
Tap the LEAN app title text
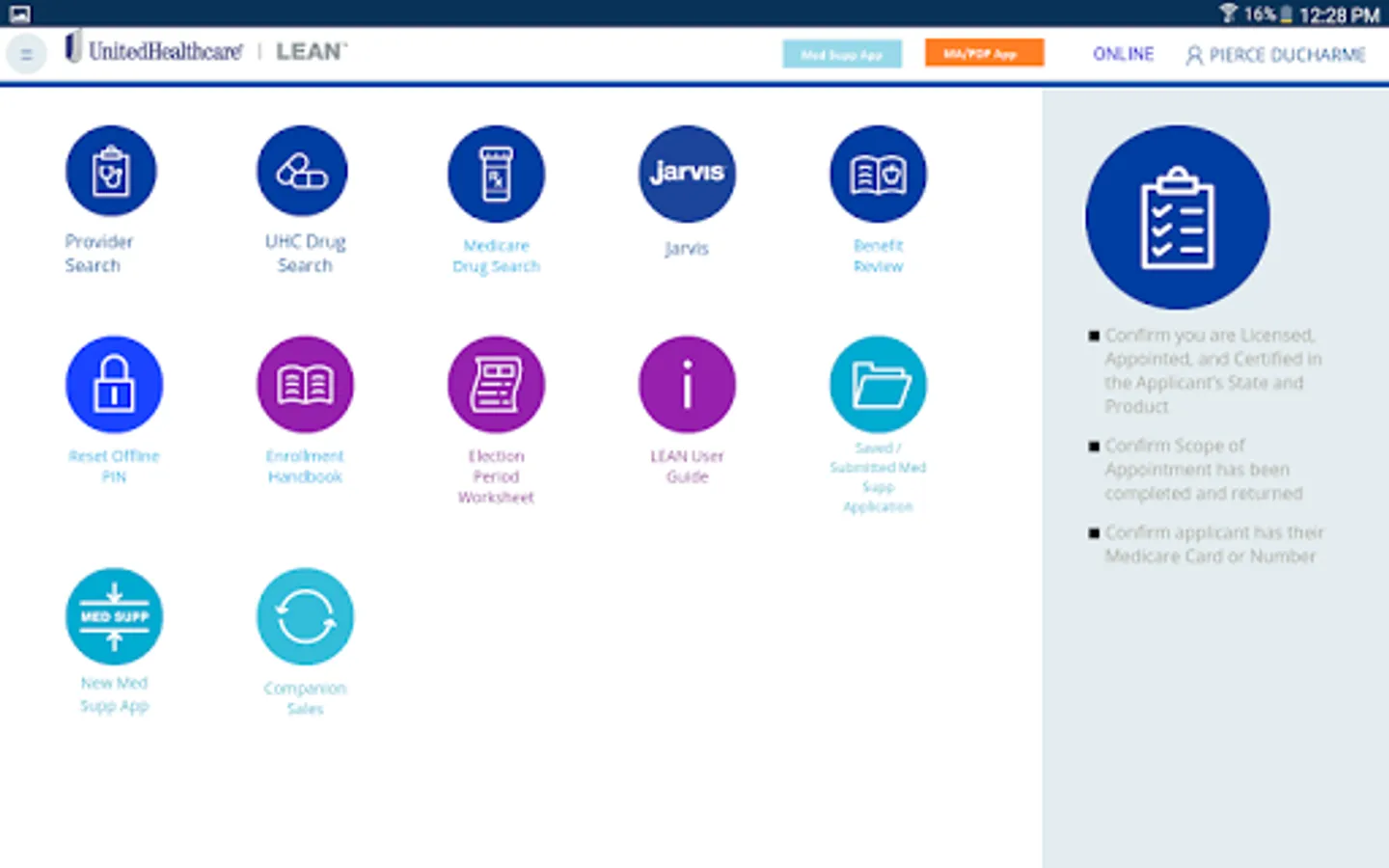pos(311,51)
